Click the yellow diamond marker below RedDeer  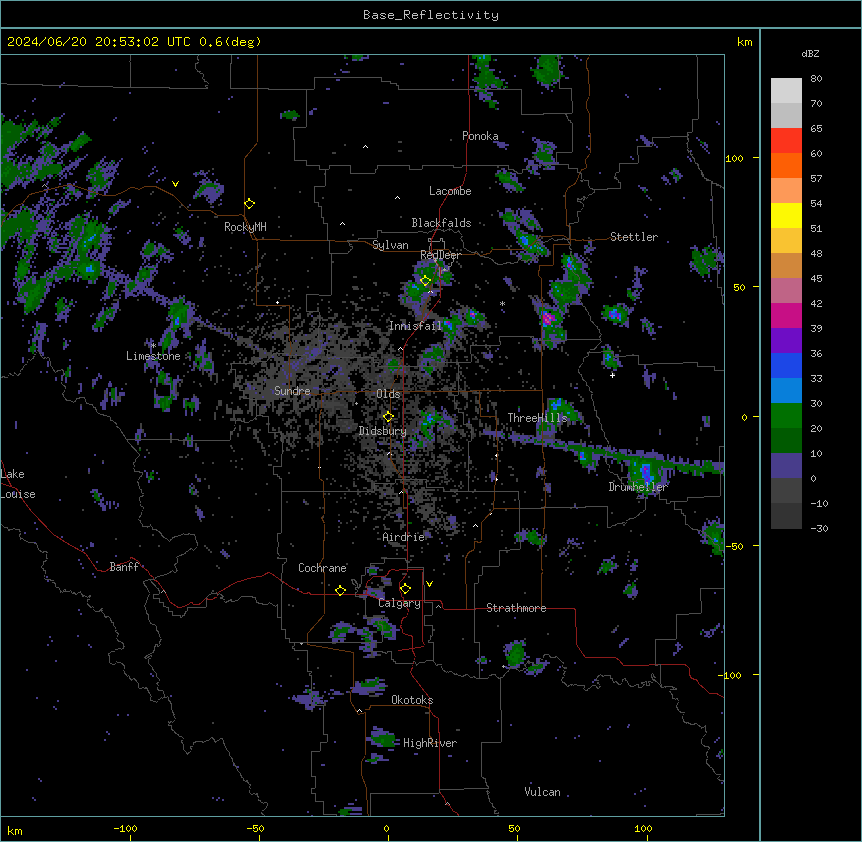click(425, 281)
